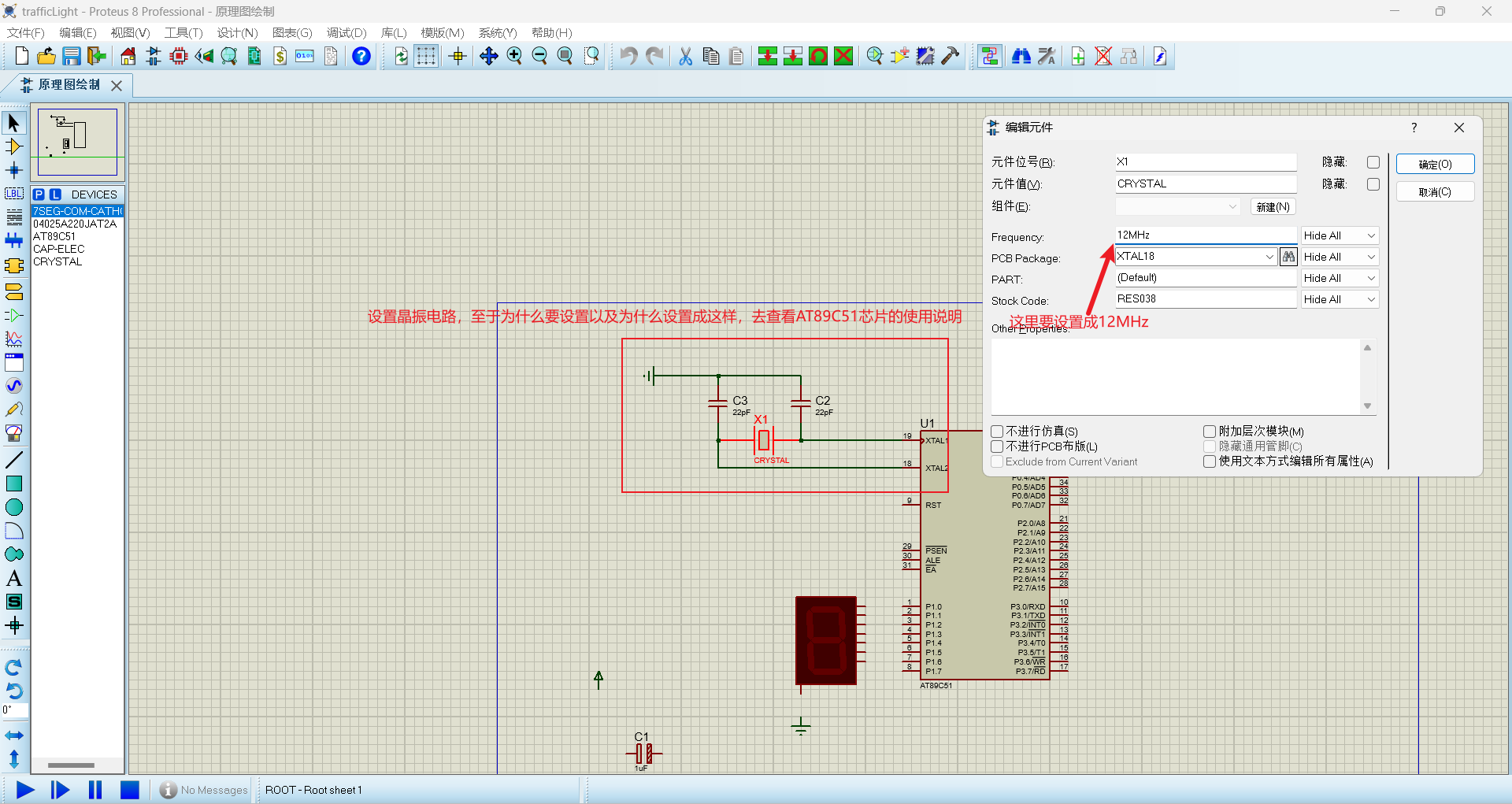Enable 不进行仿真 checkbox
Screen dimensions: 1512x804
(x=997, y=432)
